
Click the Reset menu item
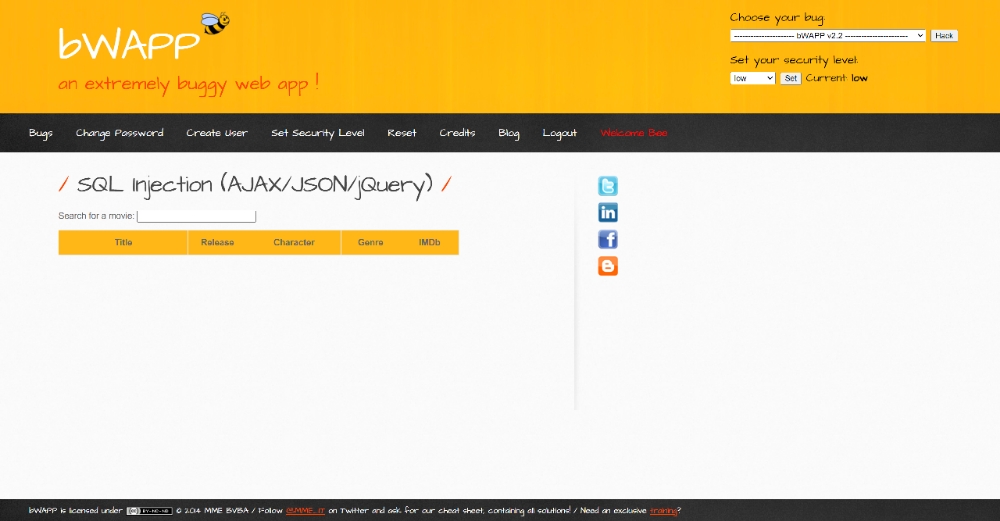point(402,133)
